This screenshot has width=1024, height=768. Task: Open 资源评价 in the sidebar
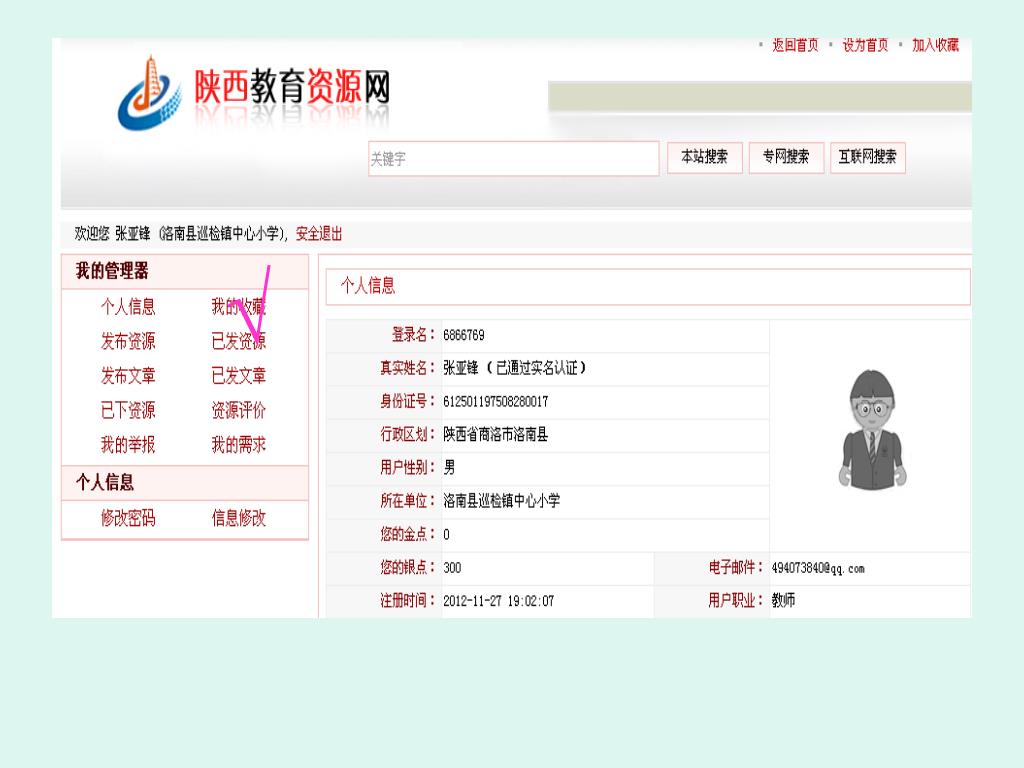[x=238, y=410]
